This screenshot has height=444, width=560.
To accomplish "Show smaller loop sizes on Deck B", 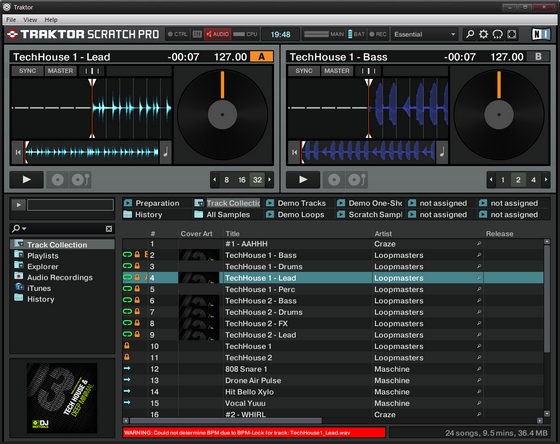I will point(491,180).
